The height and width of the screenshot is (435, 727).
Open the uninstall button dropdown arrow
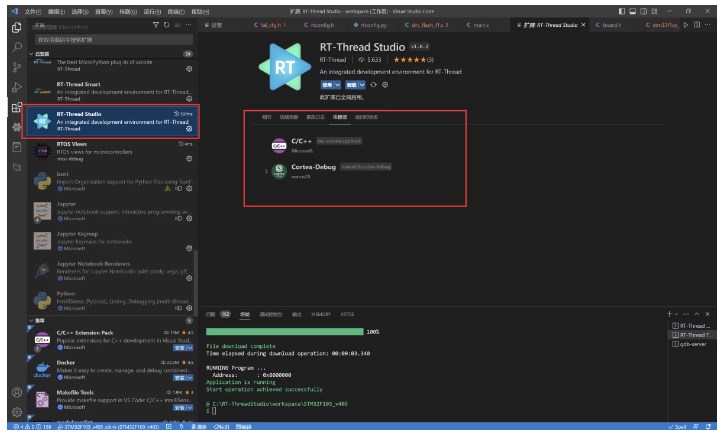point(362,85)
